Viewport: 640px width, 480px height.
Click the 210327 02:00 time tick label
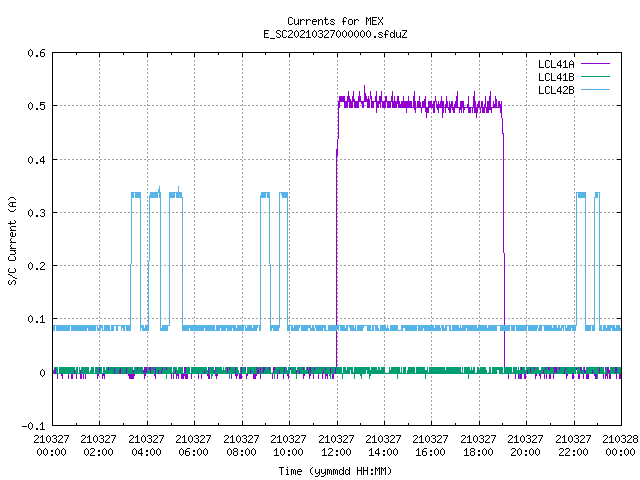pos(98,446)
